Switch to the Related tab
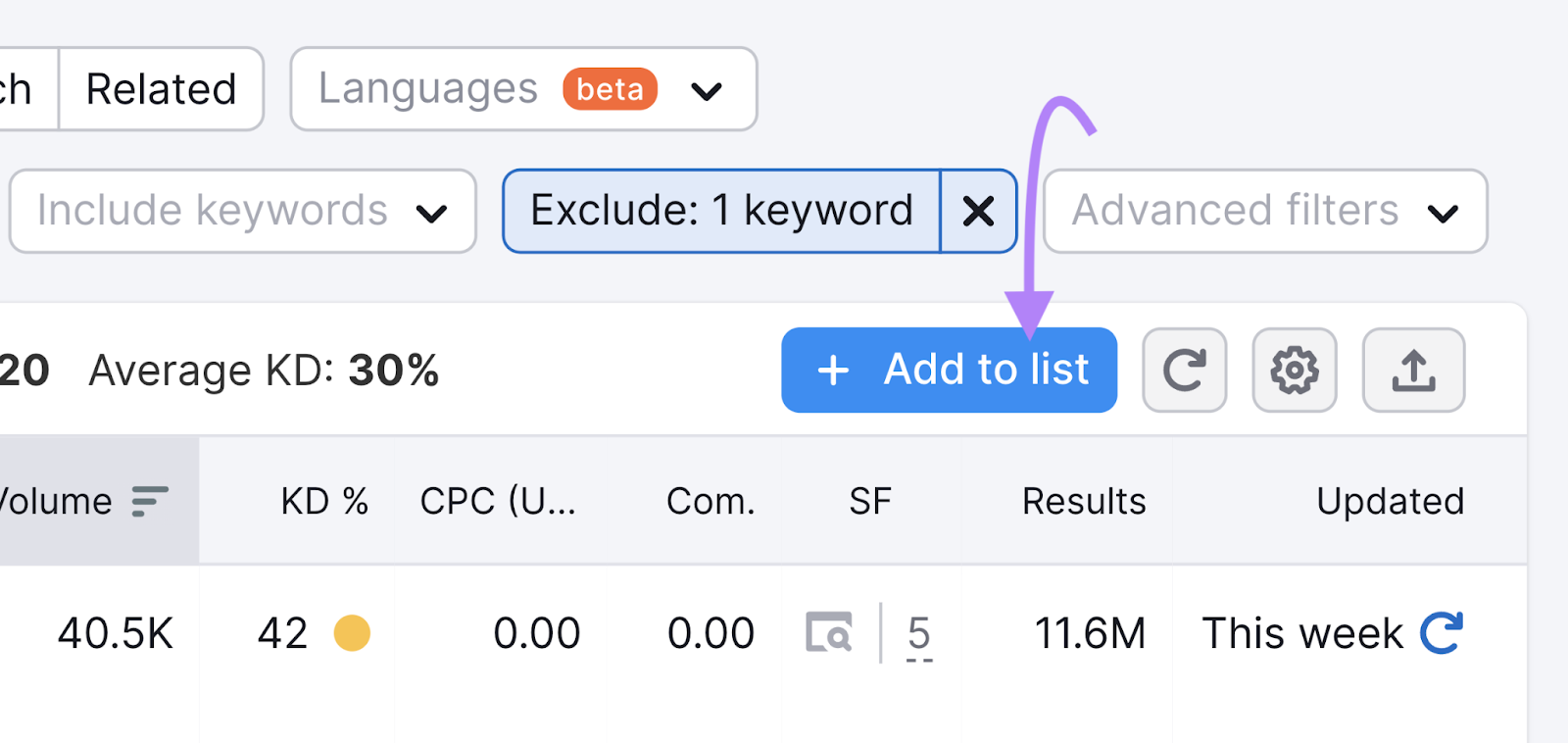1568x743 pixels. coord(160,88)
